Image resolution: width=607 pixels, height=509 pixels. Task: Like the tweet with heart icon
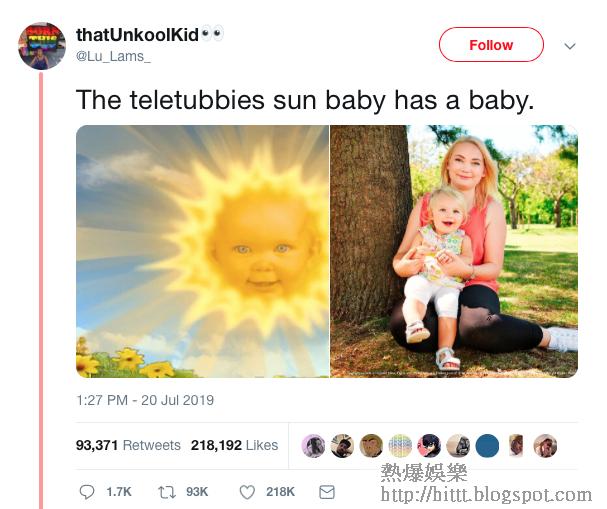click(247, 492)
